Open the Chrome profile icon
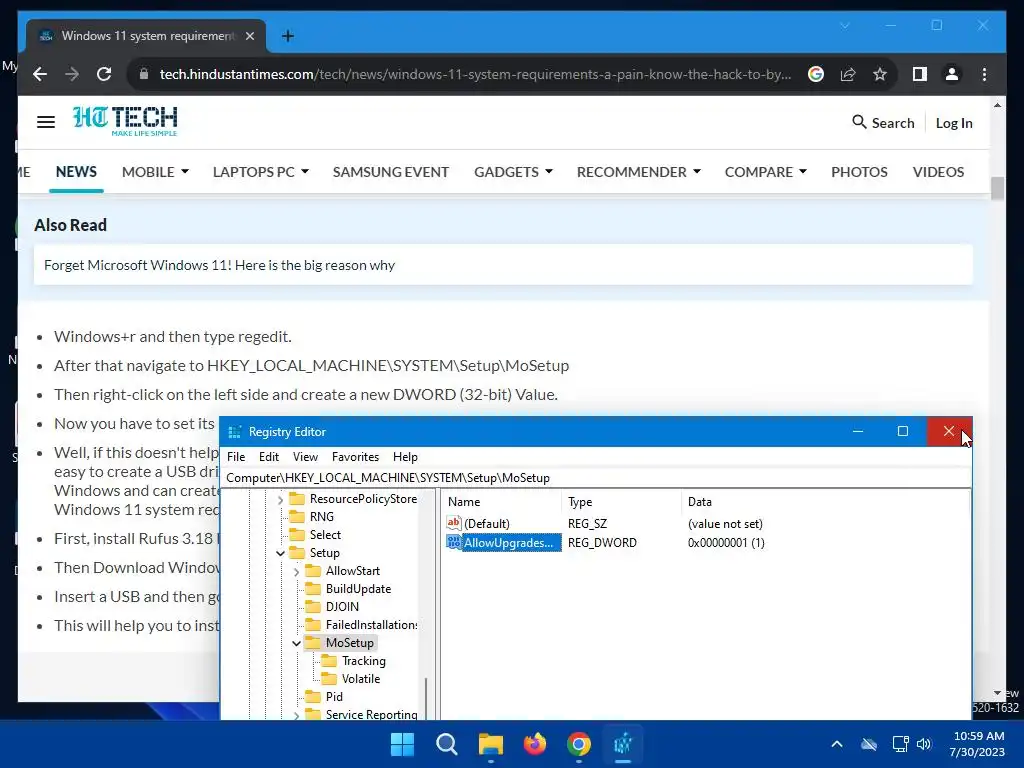 952,74
